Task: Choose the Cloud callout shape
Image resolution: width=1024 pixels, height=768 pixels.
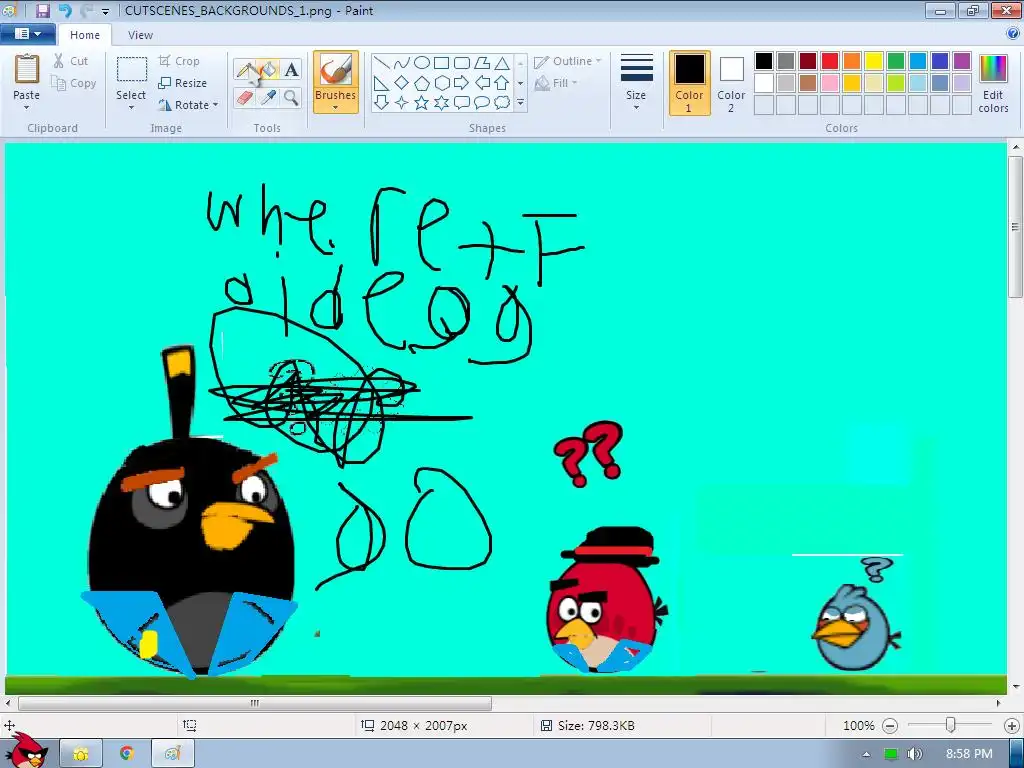Action: click(x=502, y=103)
